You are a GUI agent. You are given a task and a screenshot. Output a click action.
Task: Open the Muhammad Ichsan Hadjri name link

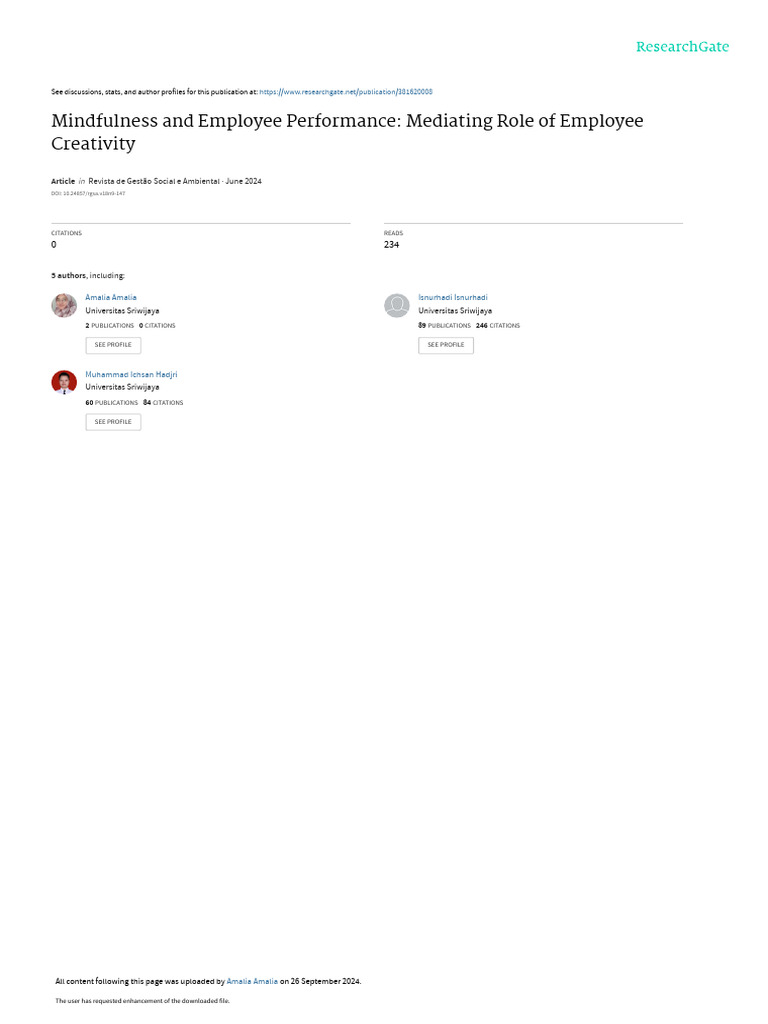tap(131, 374)
